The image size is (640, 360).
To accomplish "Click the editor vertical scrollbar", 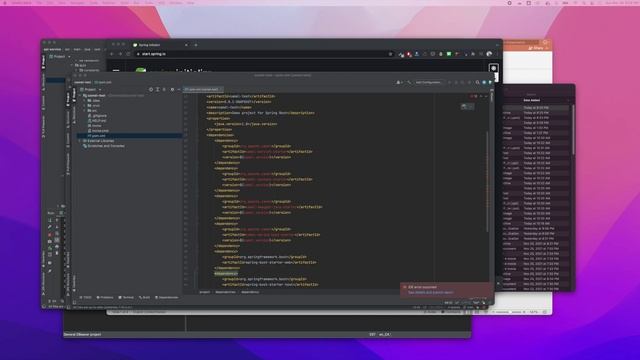I will (x=487, y=182).
